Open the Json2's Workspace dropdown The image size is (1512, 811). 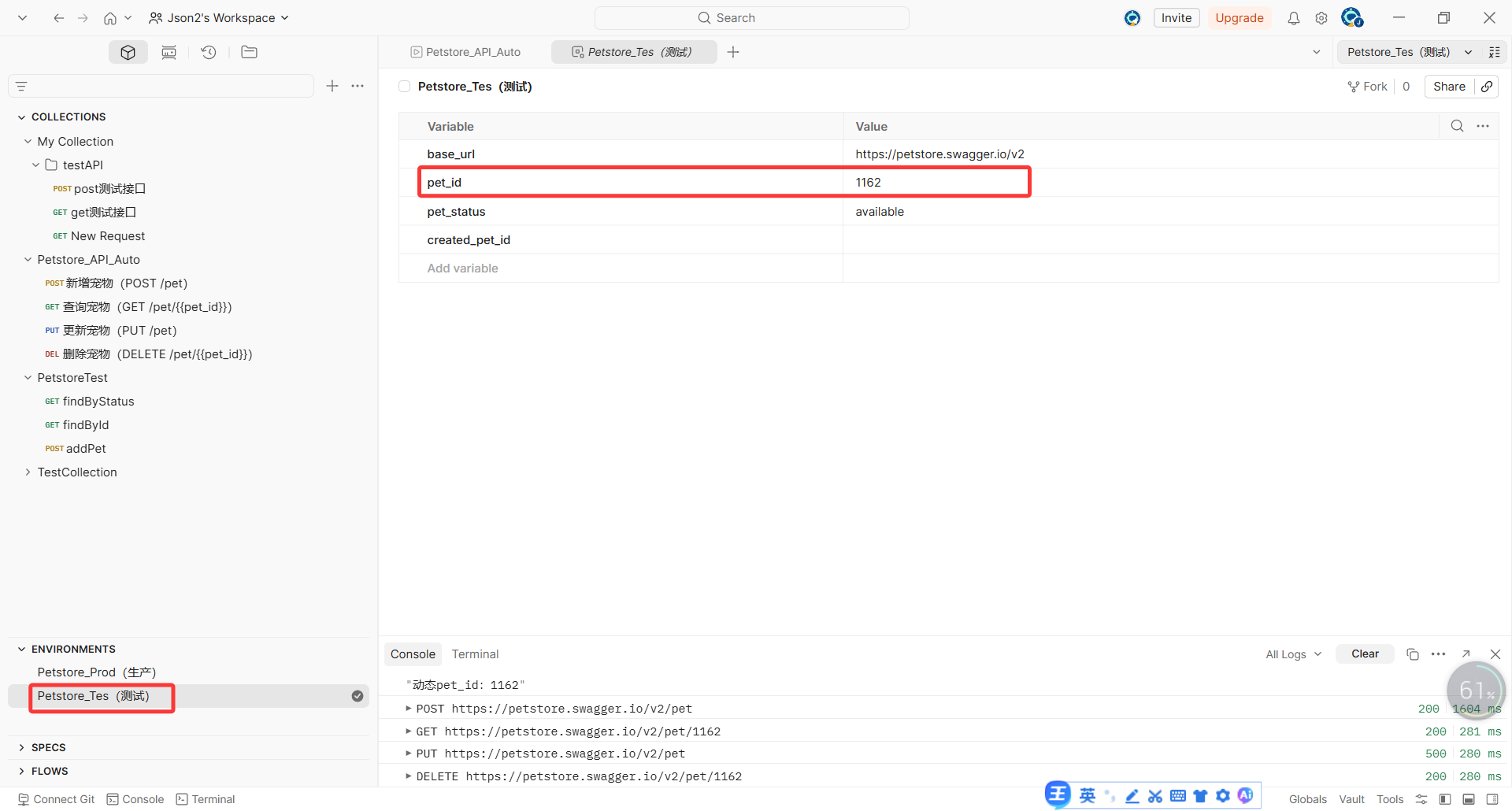(x=219, y=18)
